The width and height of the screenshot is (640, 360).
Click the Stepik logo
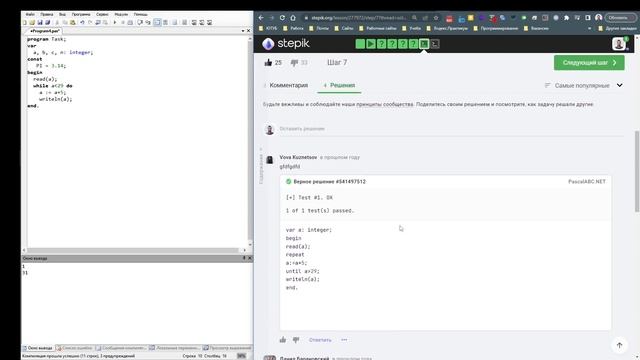click(x=286, y=43)
